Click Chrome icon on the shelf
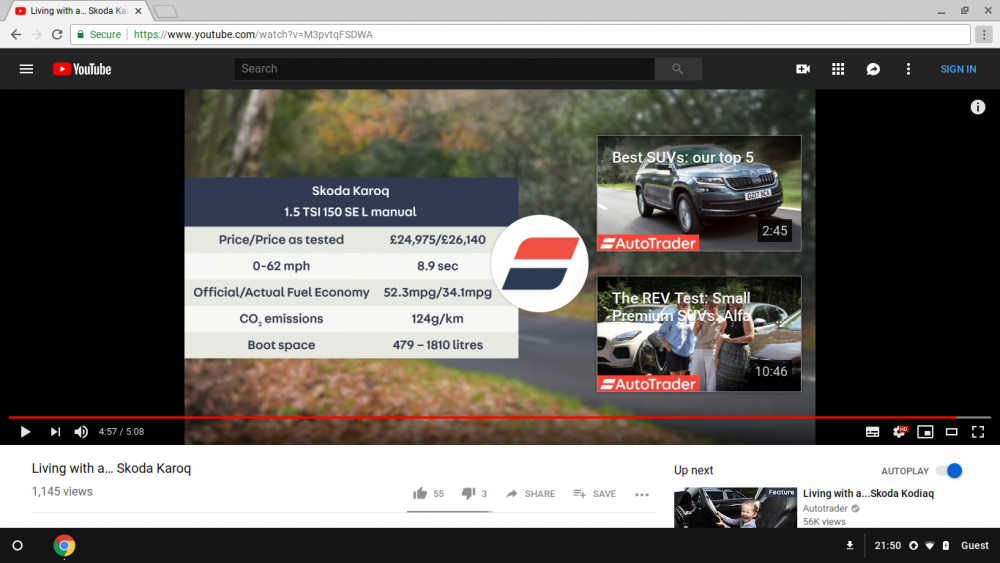Viewport: 1000px width, 563px height. coord(64,546)
